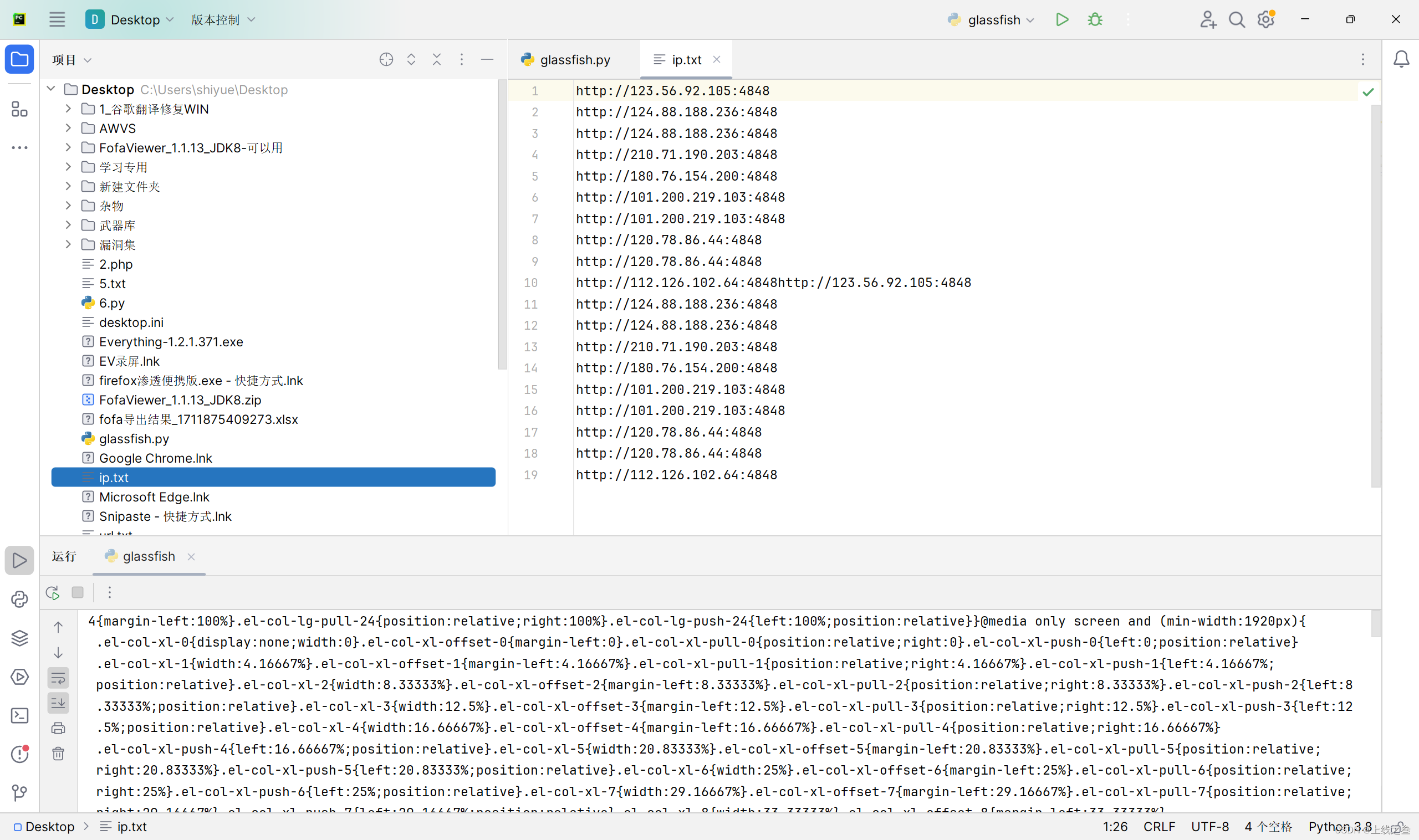This screenshot has width=1419, height=840.
Task: Click UTF-8 encoding in status bar
Action: 1209,826
